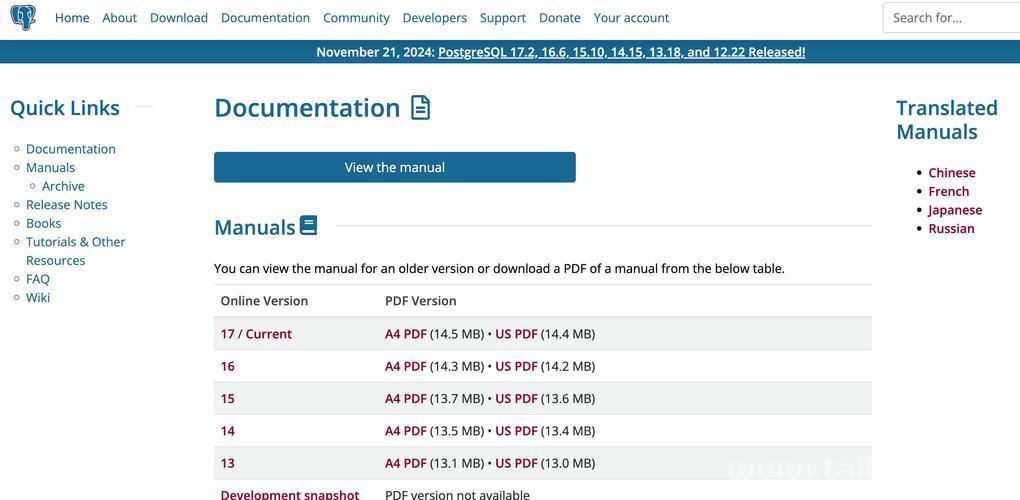Open online version 14 manual
The height and width of the screenshot is (500, 1020).
point(227,431)
